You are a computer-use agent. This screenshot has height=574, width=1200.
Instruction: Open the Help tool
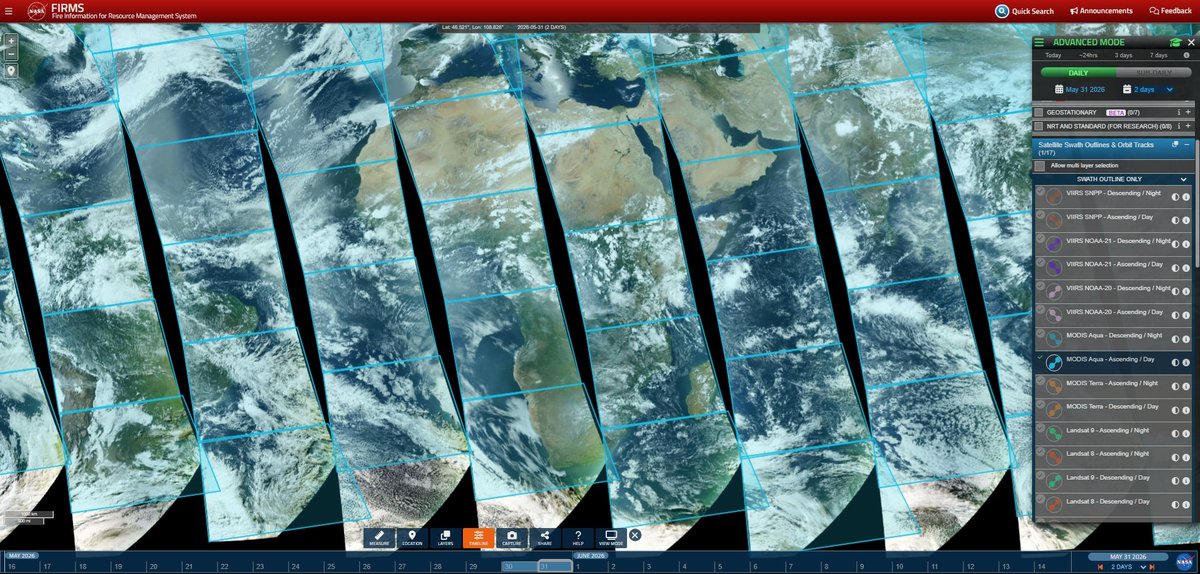(x=578, y=538)
